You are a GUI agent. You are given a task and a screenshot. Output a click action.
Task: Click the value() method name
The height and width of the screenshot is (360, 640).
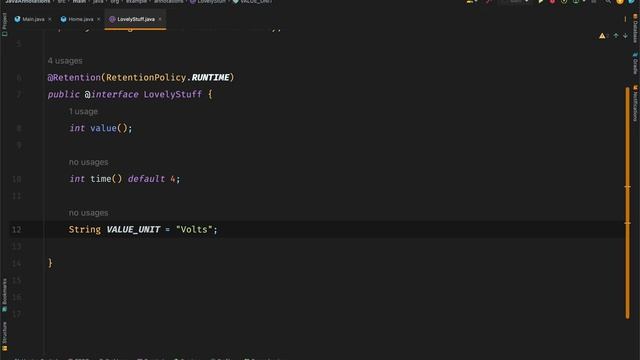103,128
